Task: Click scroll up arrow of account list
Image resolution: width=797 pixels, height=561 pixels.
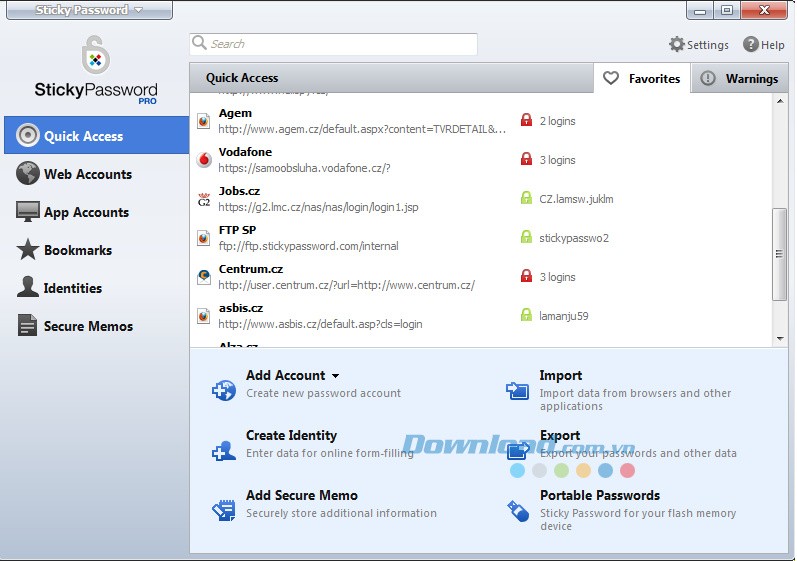Action: pyautogui.click(x=780, y=101)
